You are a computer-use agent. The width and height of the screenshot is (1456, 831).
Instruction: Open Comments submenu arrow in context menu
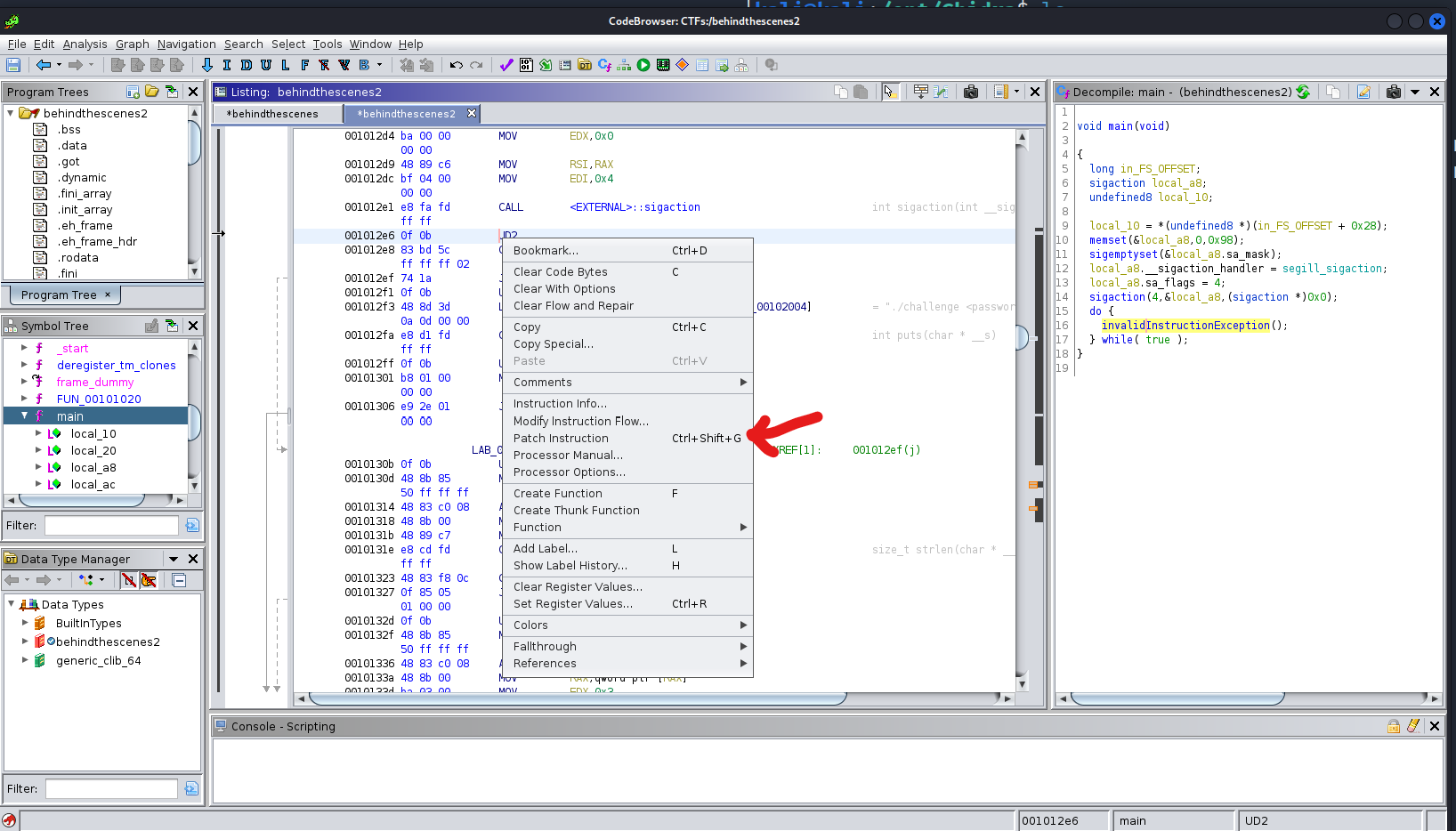(744, 382)
